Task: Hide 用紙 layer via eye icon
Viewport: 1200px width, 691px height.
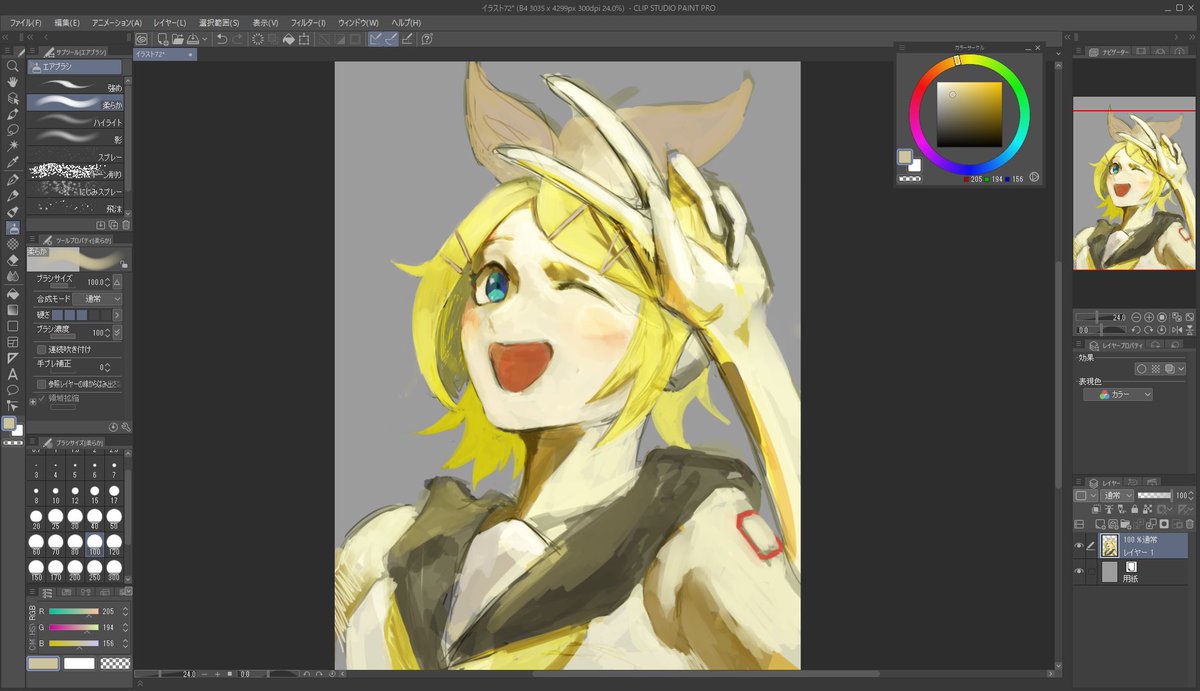Action: pos(1079,572)
